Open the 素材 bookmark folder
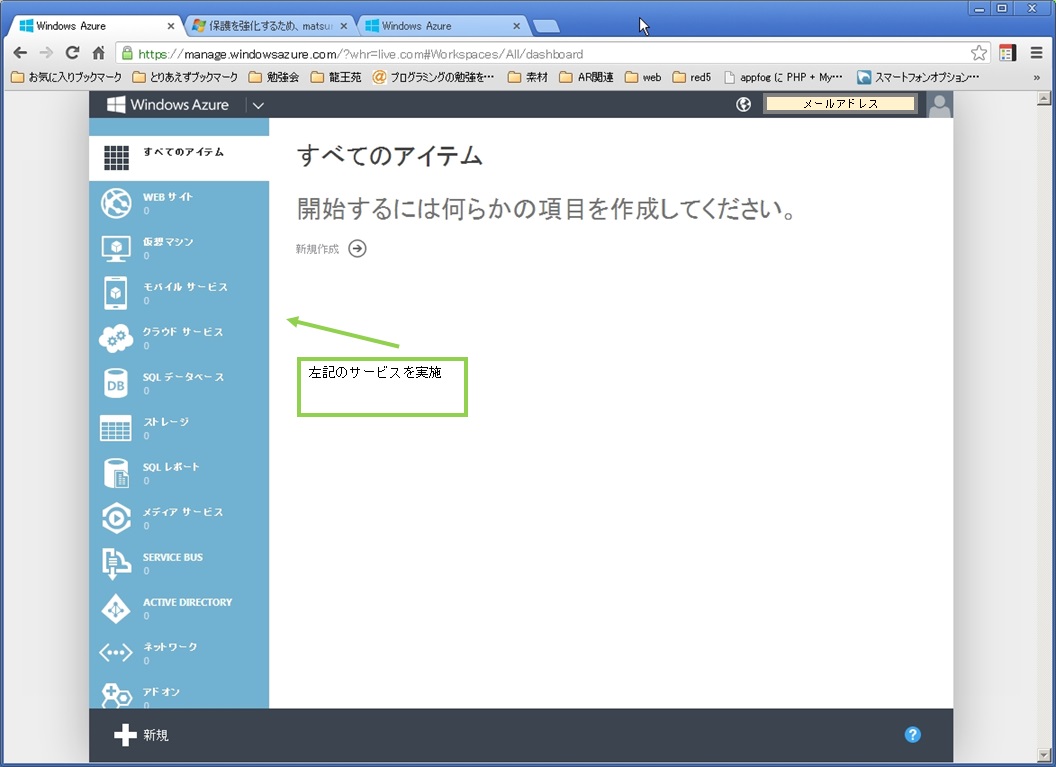The width and height of the screenshot is (1056, 767). [x=528, y=77]
